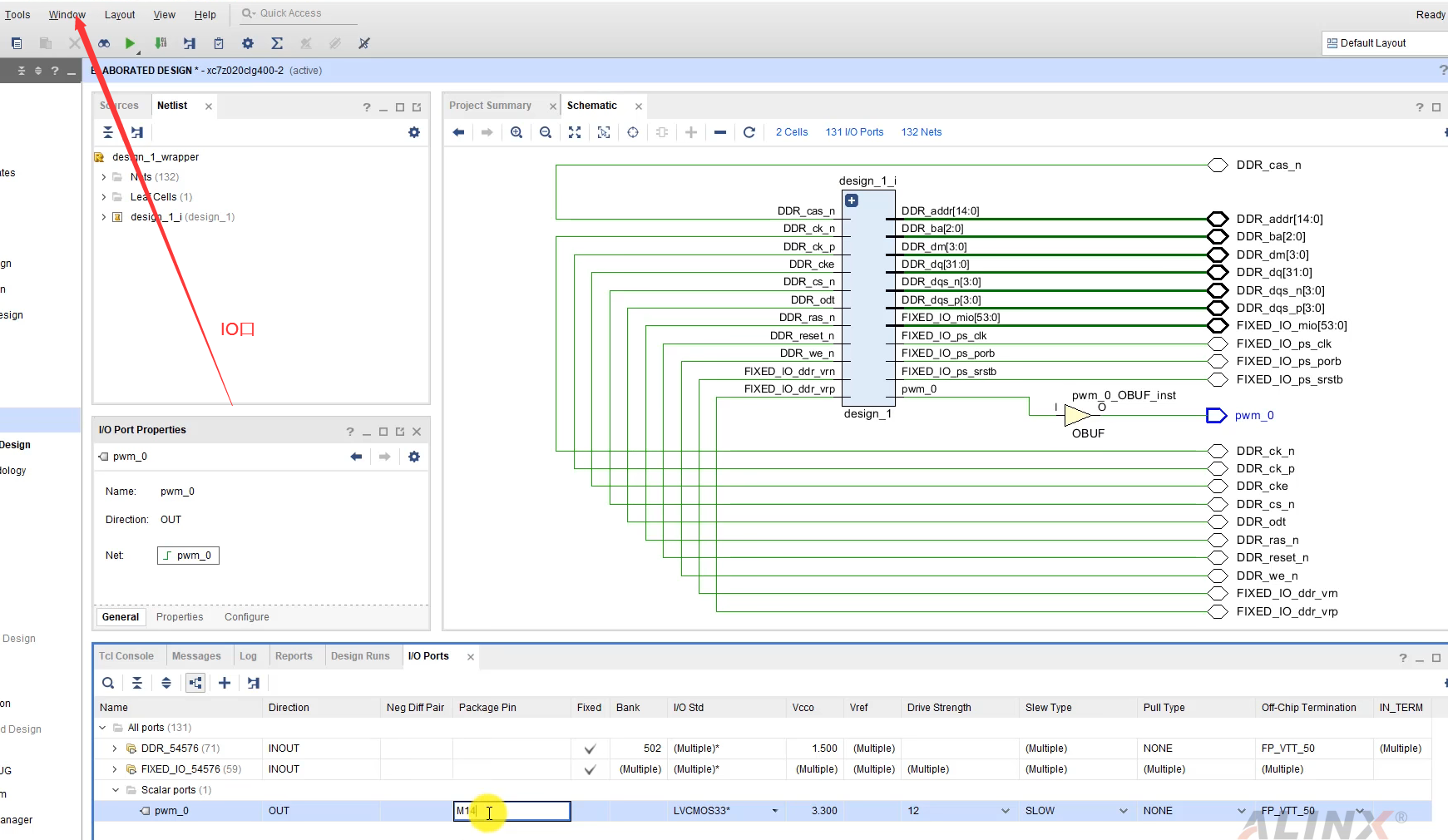Open Pull Type dropdown for pwm_0
The image size is (1448, 840).
click(1242, 811)
